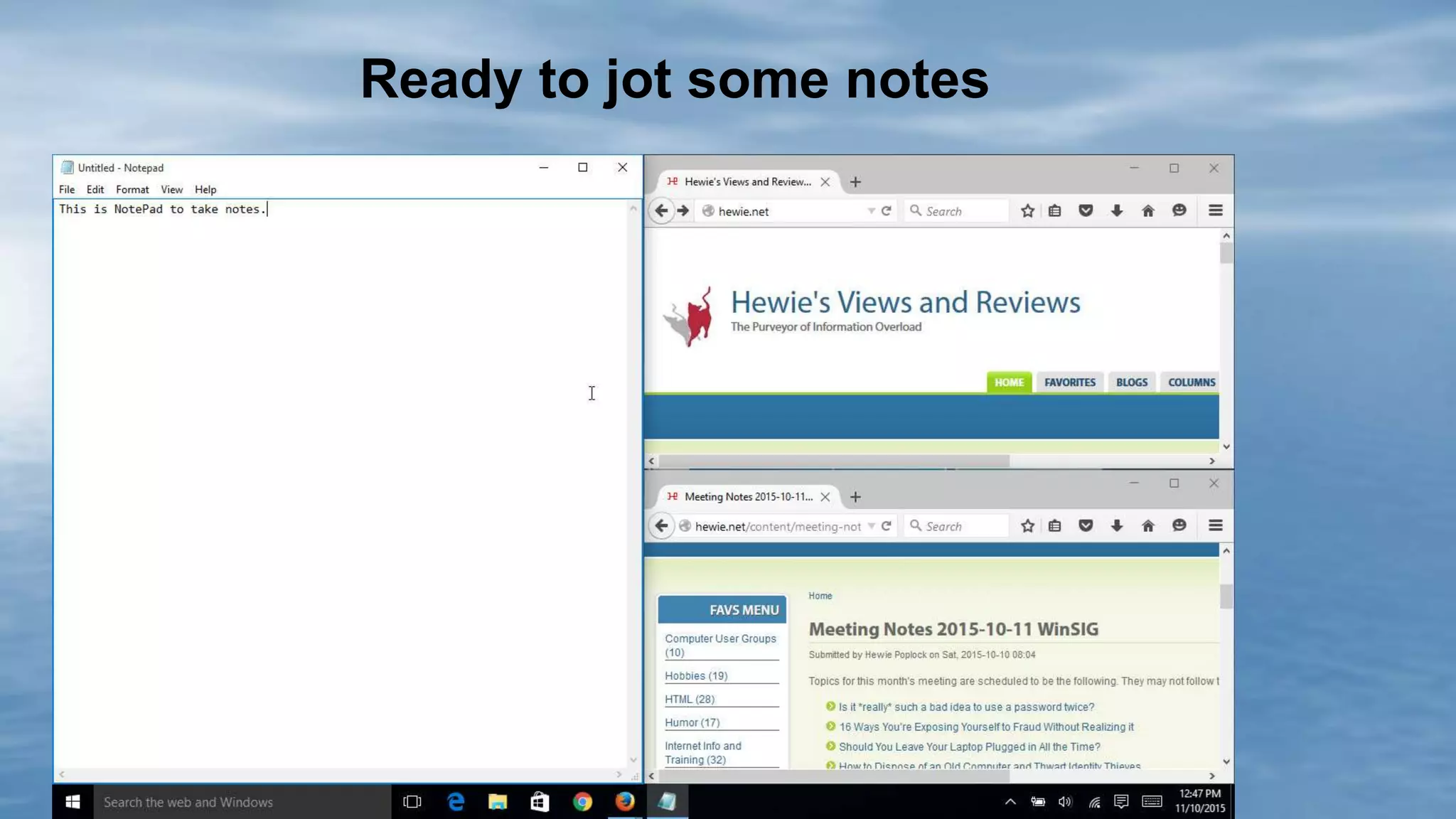Open hamburger menu in top Firefox window
The width and height of the screenshot is (1456, 819).
pos(1215,211)
